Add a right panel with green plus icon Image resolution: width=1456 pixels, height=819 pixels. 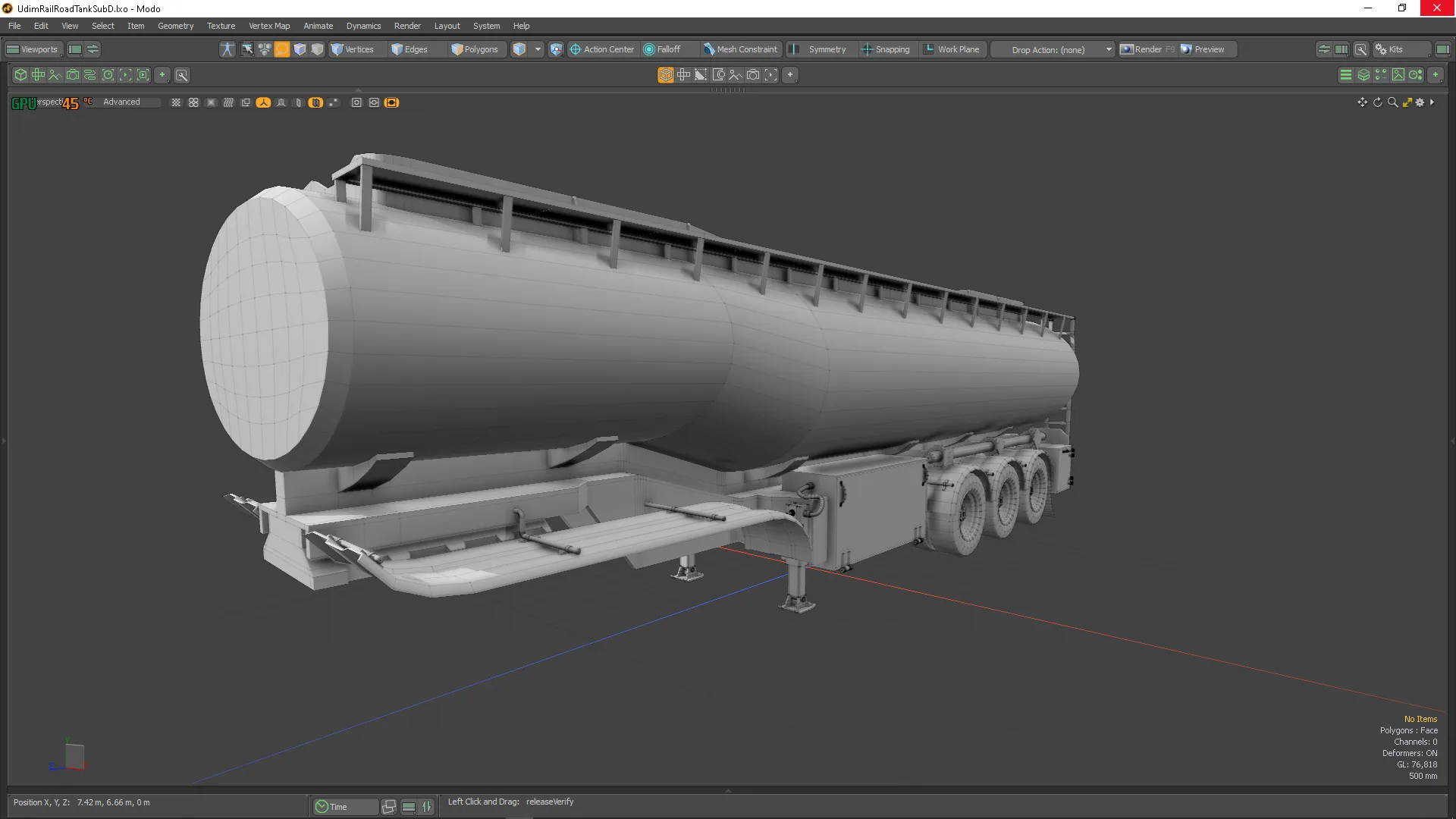1436,75
